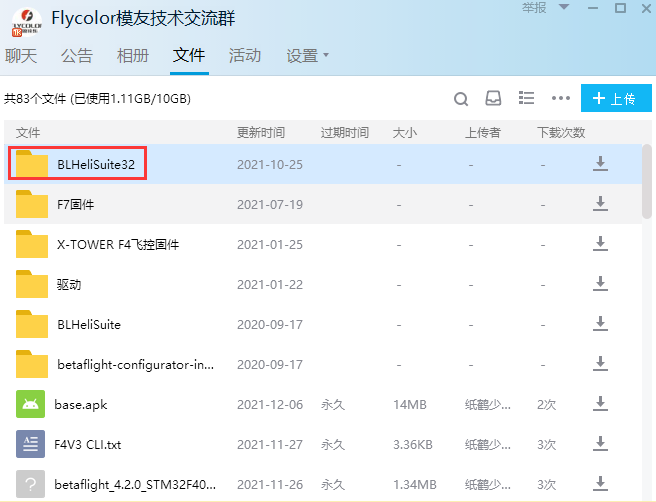This screenshot has width=656, height=502.
Task: Click the 上传 upload button
Action: 616,98
